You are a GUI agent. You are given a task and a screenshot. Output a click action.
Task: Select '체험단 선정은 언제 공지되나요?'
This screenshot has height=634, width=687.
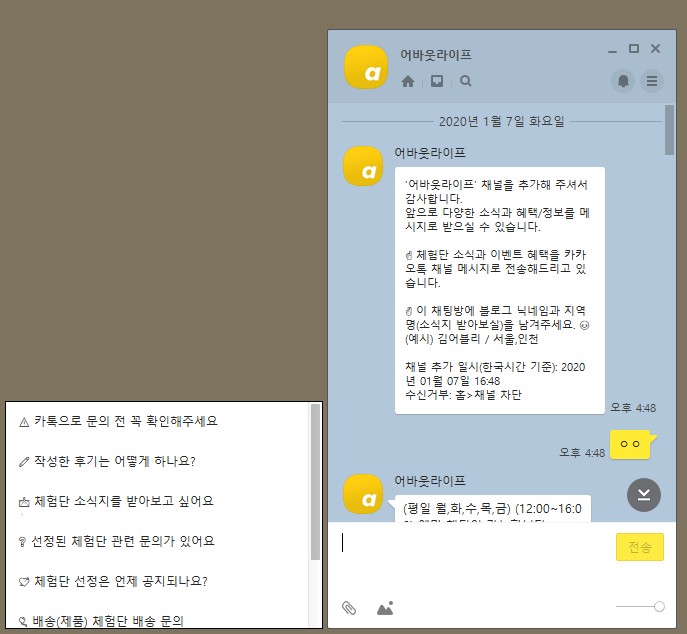(x=113, y=581)
